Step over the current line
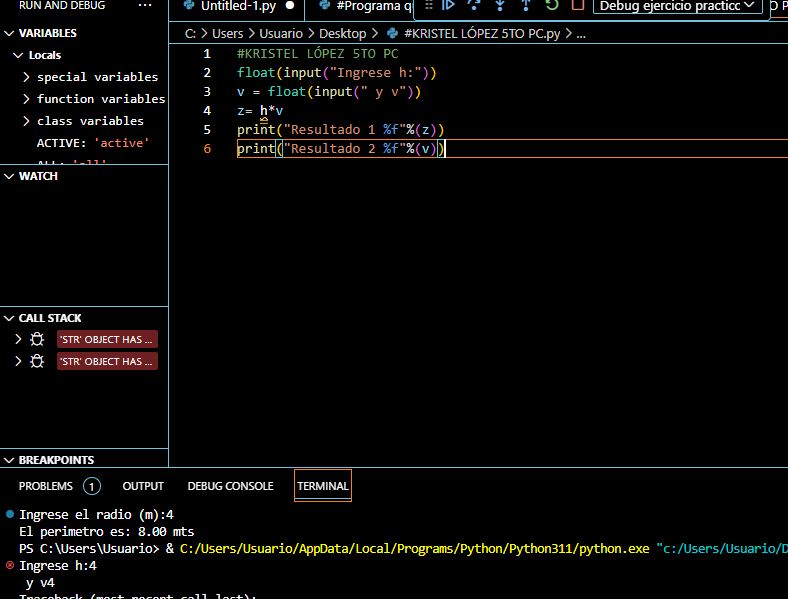The image size is (788, 599). [474, 6]
